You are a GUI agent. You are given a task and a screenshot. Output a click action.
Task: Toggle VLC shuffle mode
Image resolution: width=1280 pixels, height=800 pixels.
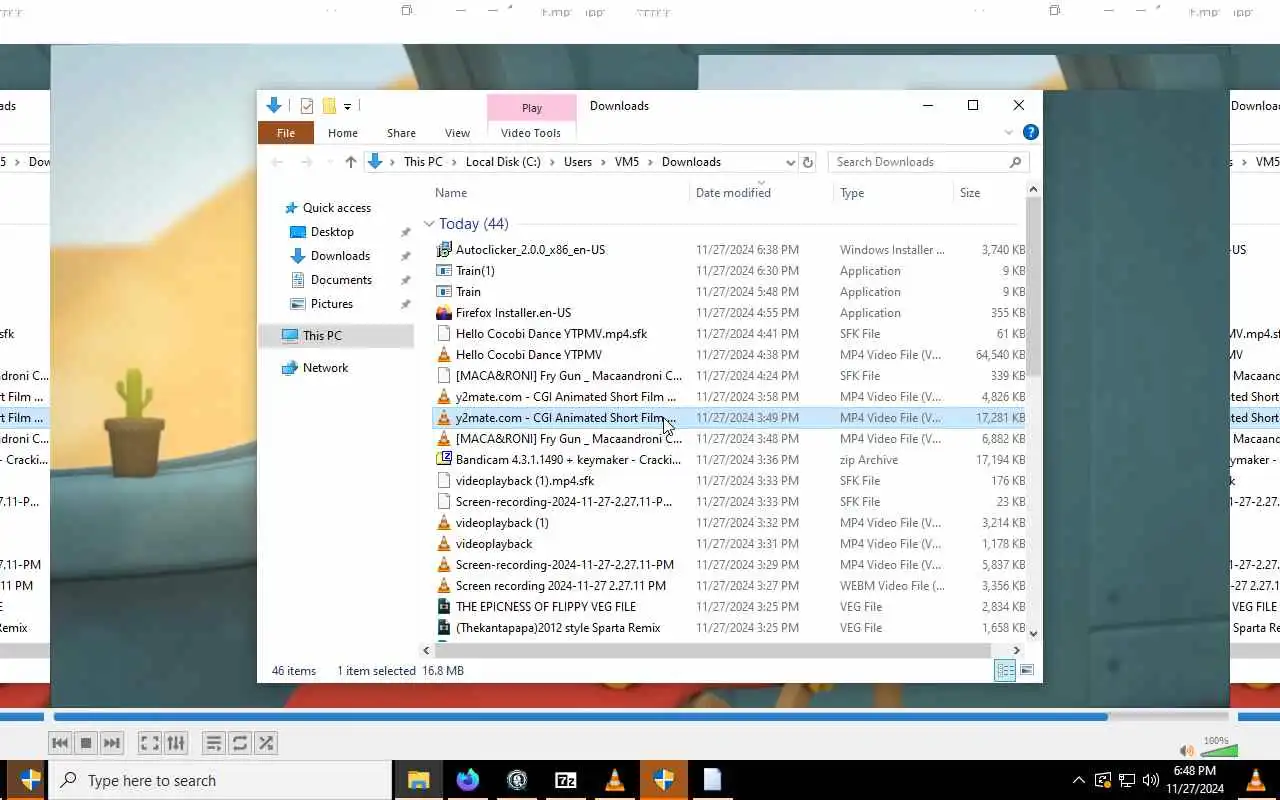click(266, 743)
